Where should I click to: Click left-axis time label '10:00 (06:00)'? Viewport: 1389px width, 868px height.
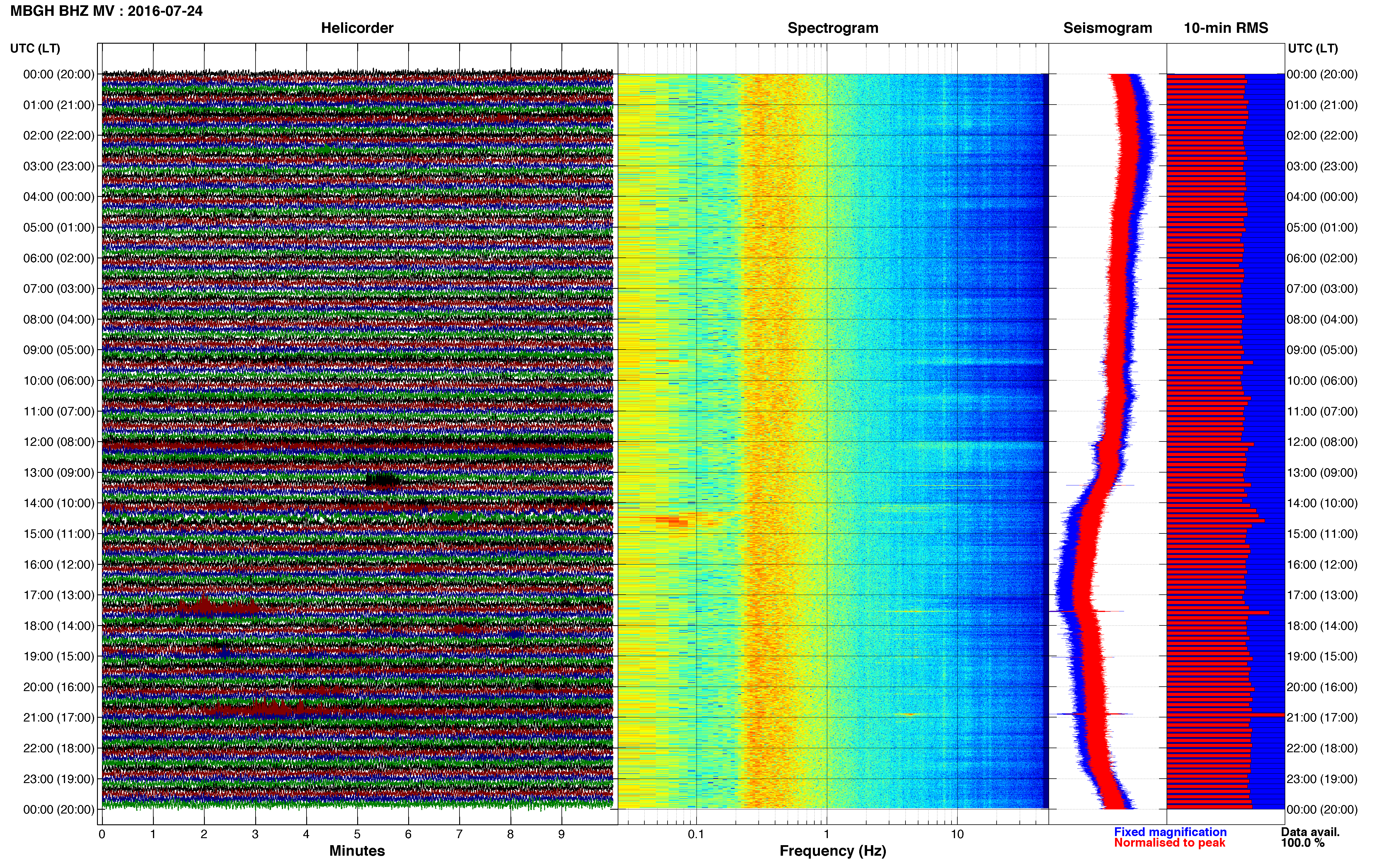59,381
